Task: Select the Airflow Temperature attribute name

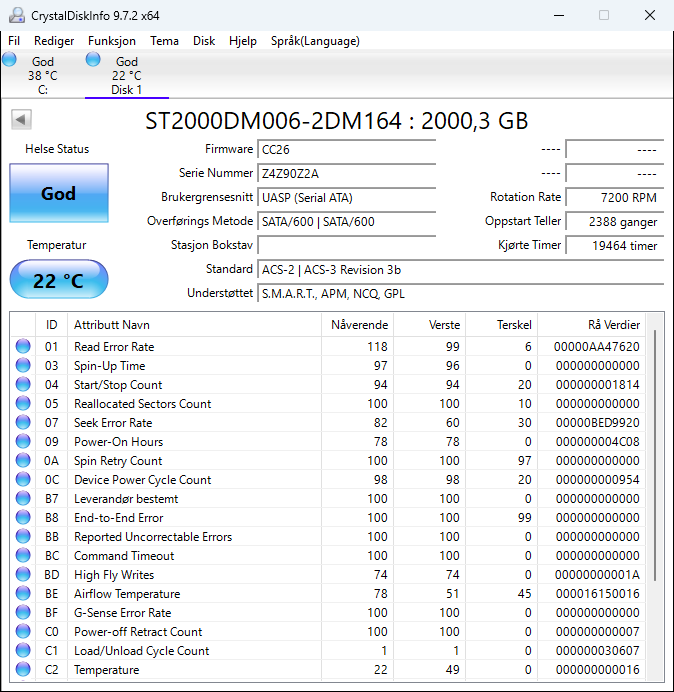Action: pyautogui.click(x=127, y=594)
